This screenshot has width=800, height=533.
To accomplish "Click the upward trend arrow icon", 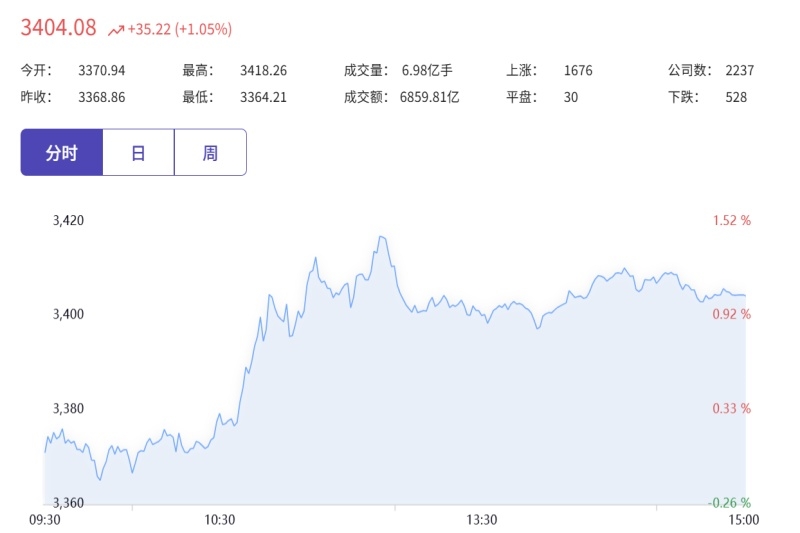I will 116,30.
